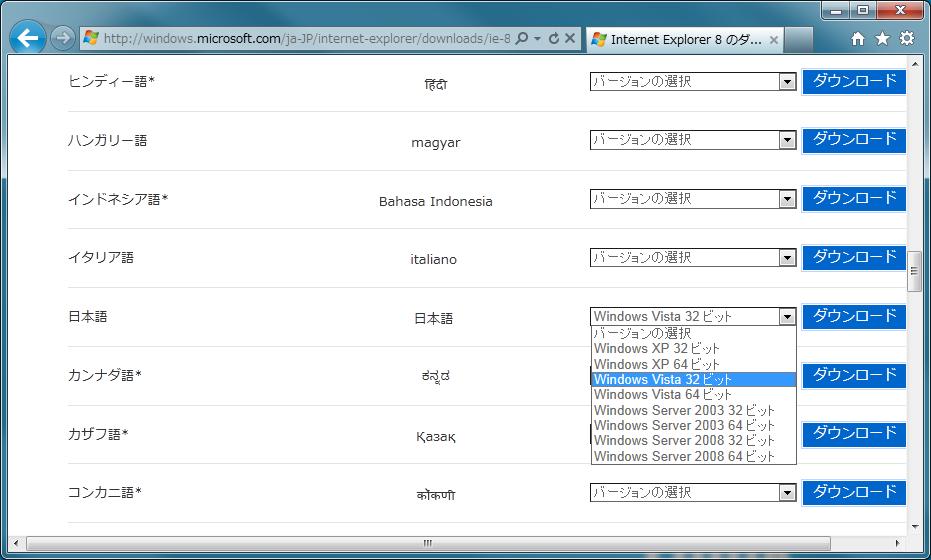This screenshot has width=931, height=560.
Task: Click the vertical scrollbar up arrow
Action: click(x=914, y=64)
